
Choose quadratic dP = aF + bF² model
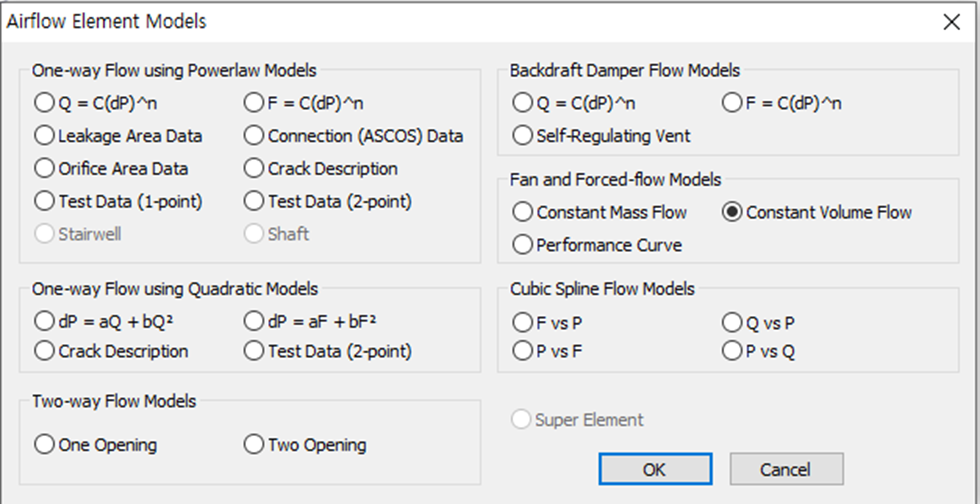coord(254,322)
